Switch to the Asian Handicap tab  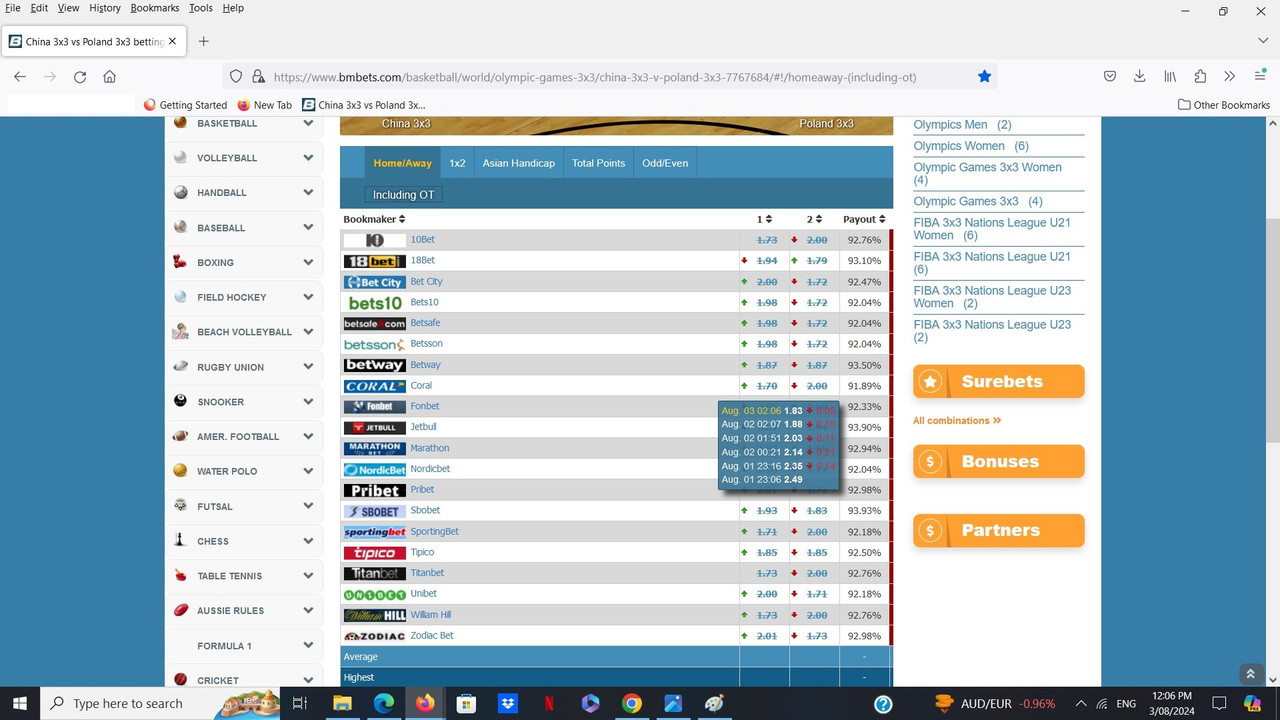tap(518, 163)
